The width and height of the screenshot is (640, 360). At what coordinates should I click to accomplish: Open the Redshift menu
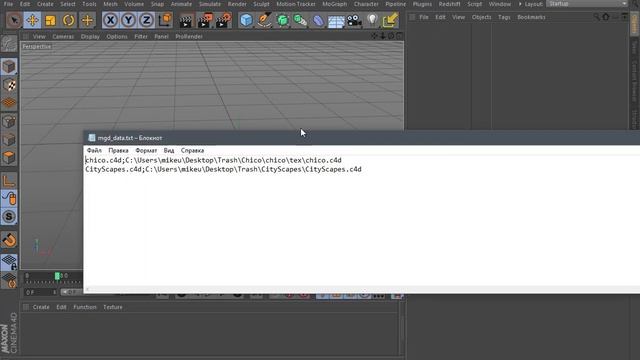pos(449,4)
